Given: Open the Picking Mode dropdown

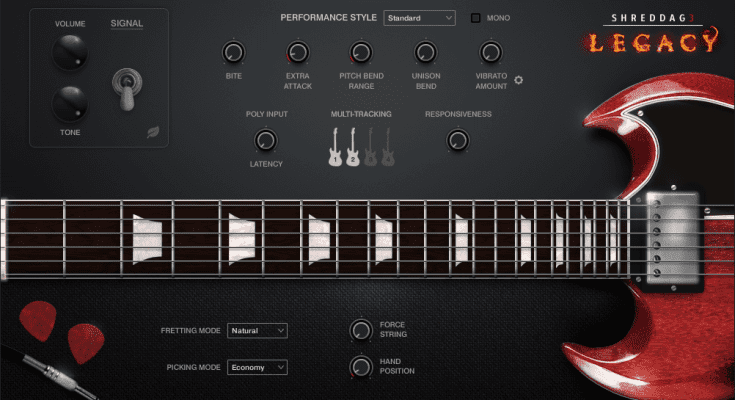Looking at the screenshot, I should pyautogui.click(x=257, y=367).
